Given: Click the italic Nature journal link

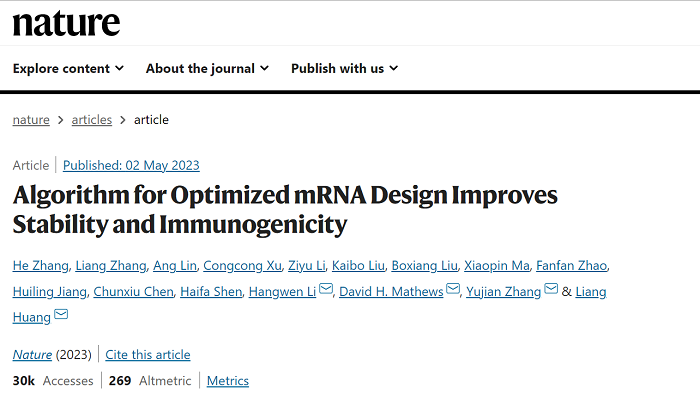Looking at the screenshot, I should click(32, 355).
